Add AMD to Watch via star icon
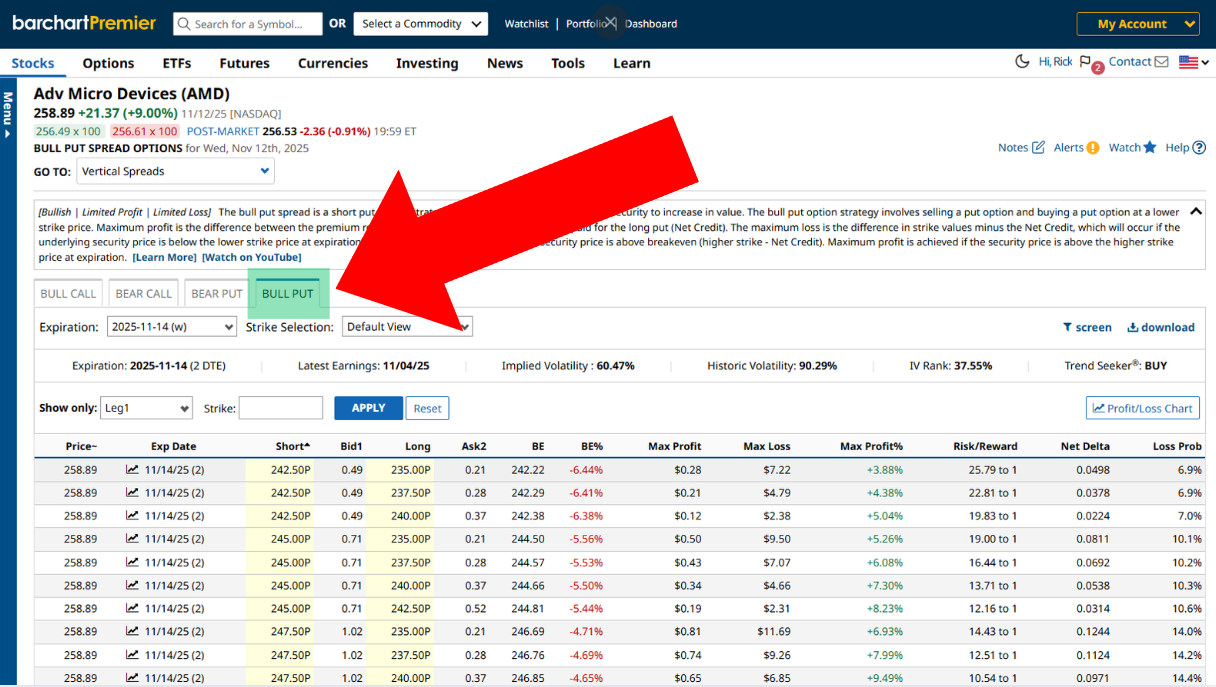The image size is (1216, 687). [x=1150, y=147]
